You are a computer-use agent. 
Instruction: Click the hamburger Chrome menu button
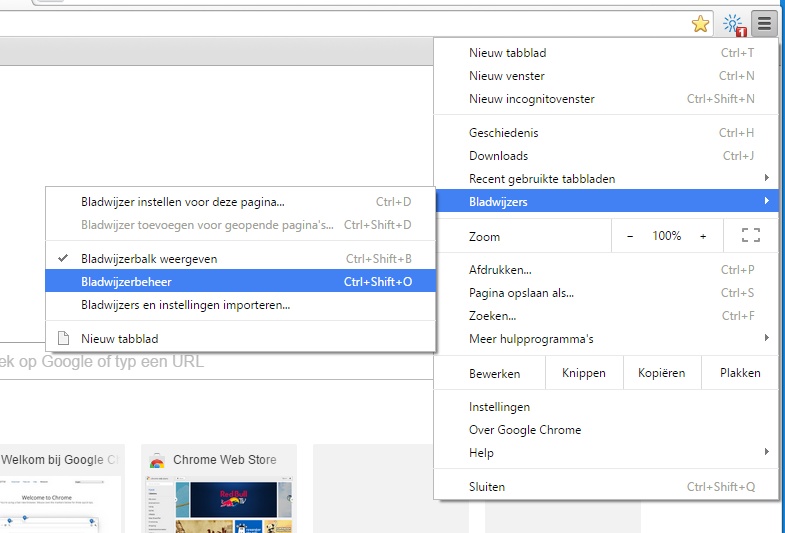(x=764, y=23)
